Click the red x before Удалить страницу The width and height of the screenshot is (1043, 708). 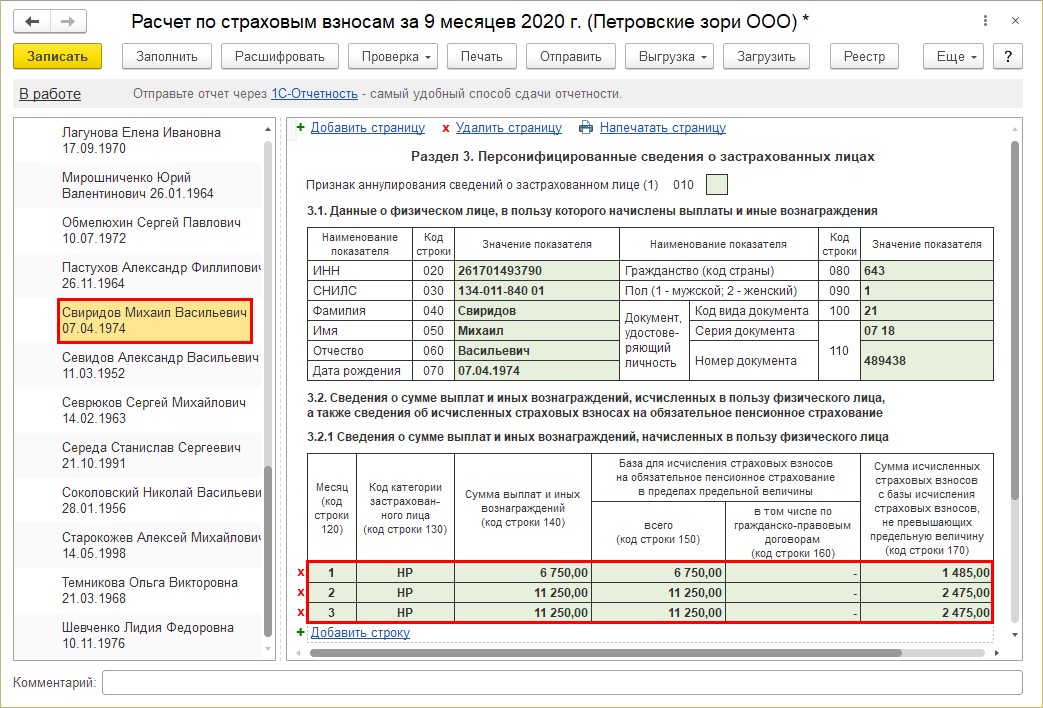tap(446, 128)
